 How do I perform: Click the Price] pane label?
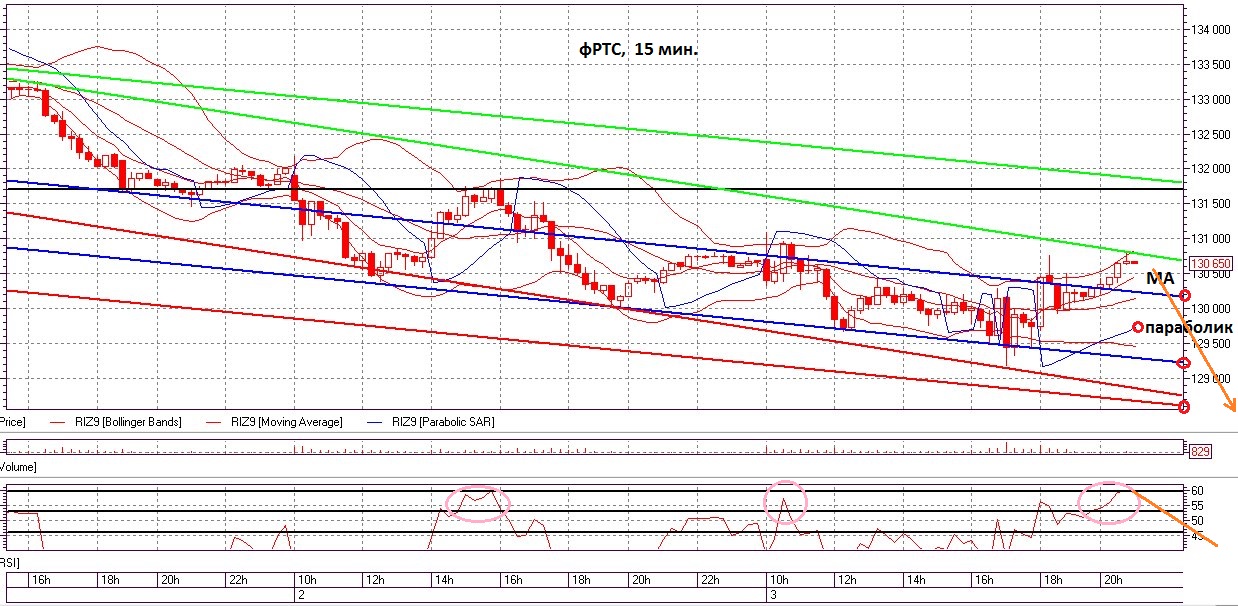tap(14, 422)
